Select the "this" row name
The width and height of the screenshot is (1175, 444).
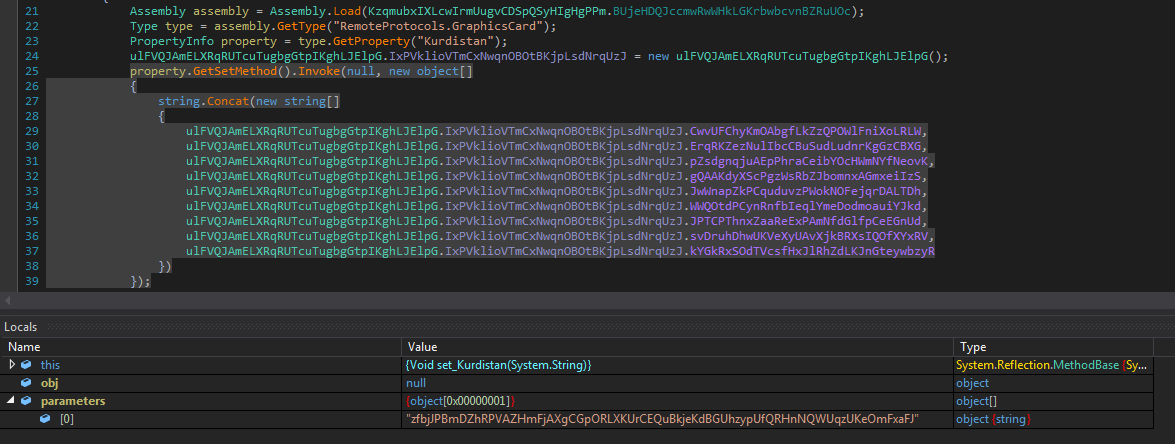[50, 365]
